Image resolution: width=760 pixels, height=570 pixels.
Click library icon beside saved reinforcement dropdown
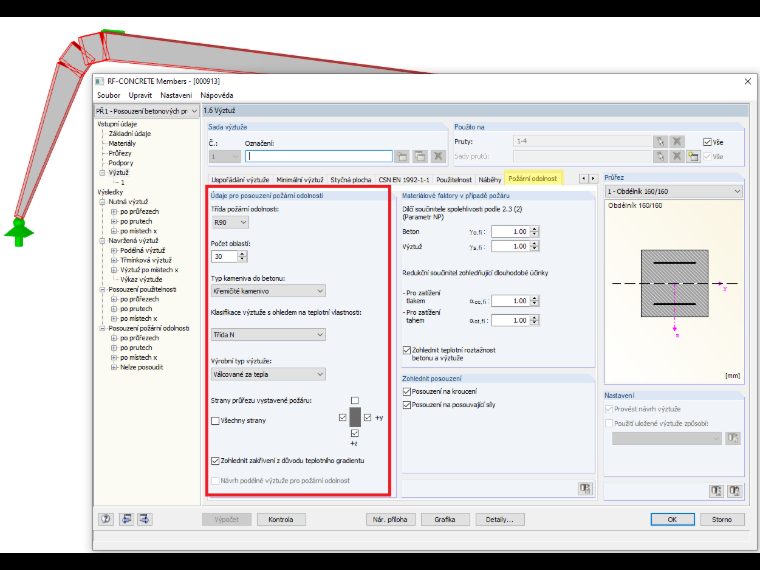point(732,438)
